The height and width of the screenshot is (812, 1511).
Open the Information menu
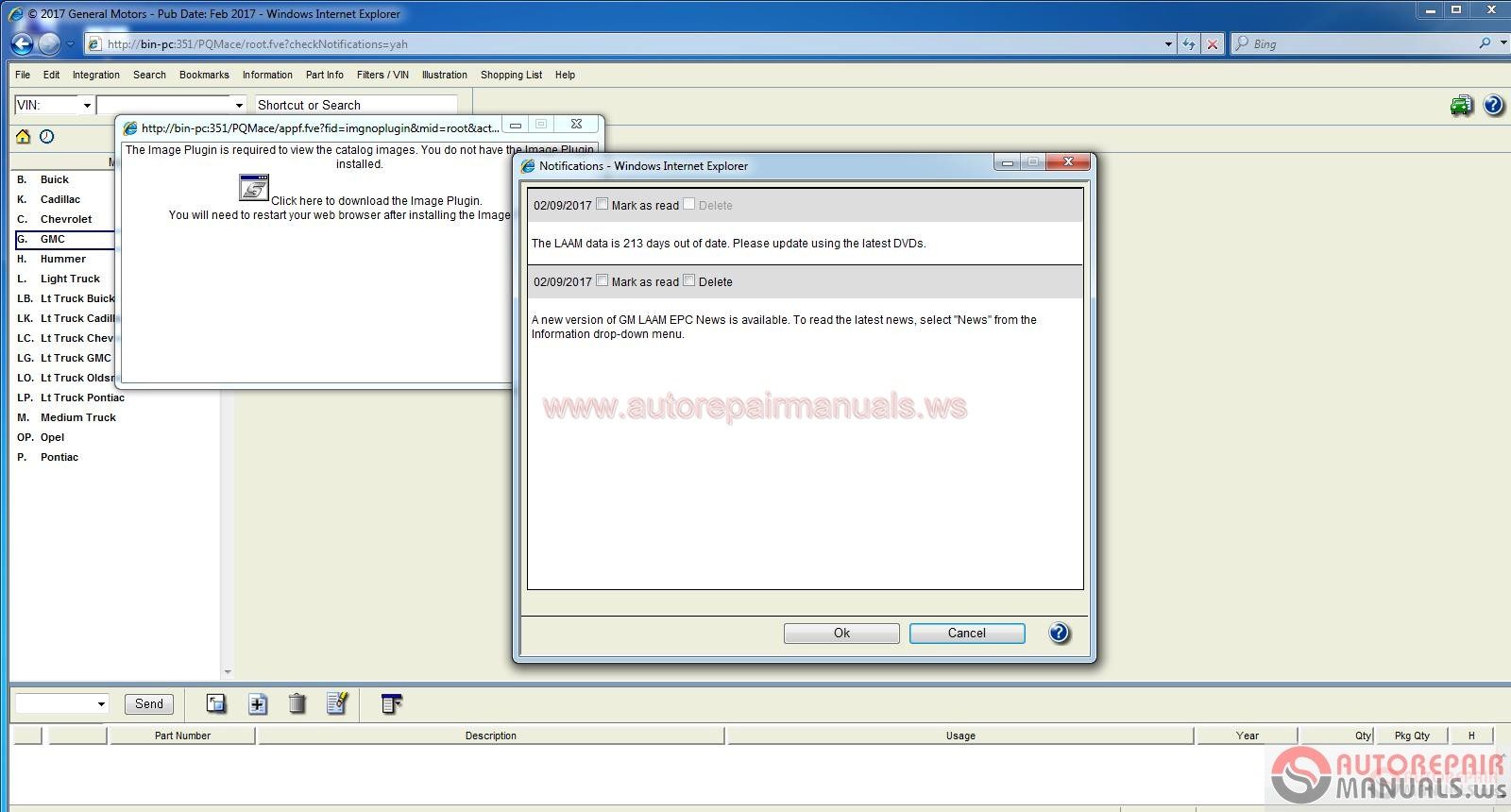point(267,75)
